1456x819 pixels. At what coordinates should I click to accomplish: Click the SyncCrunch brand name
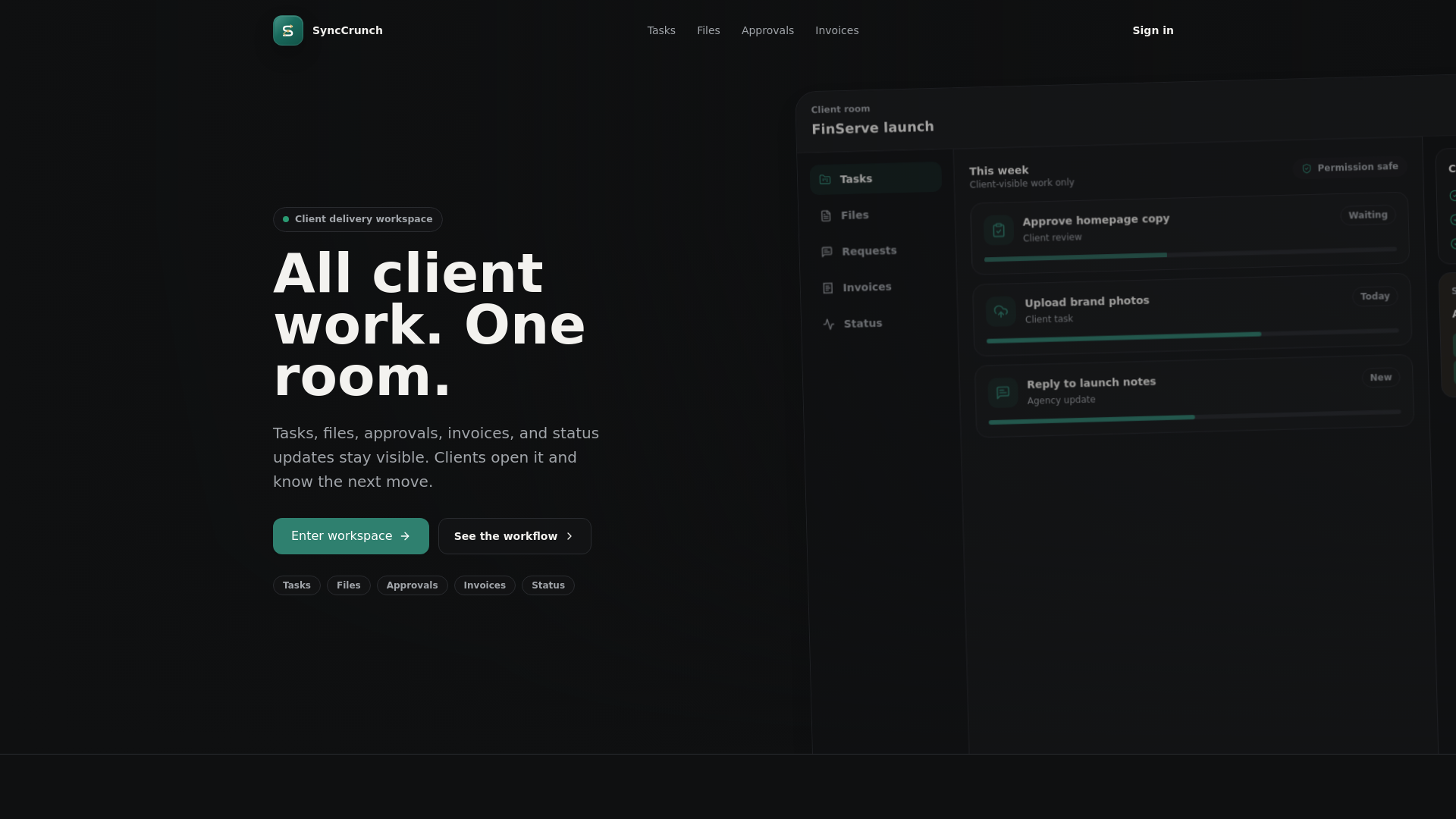[347, 30]
